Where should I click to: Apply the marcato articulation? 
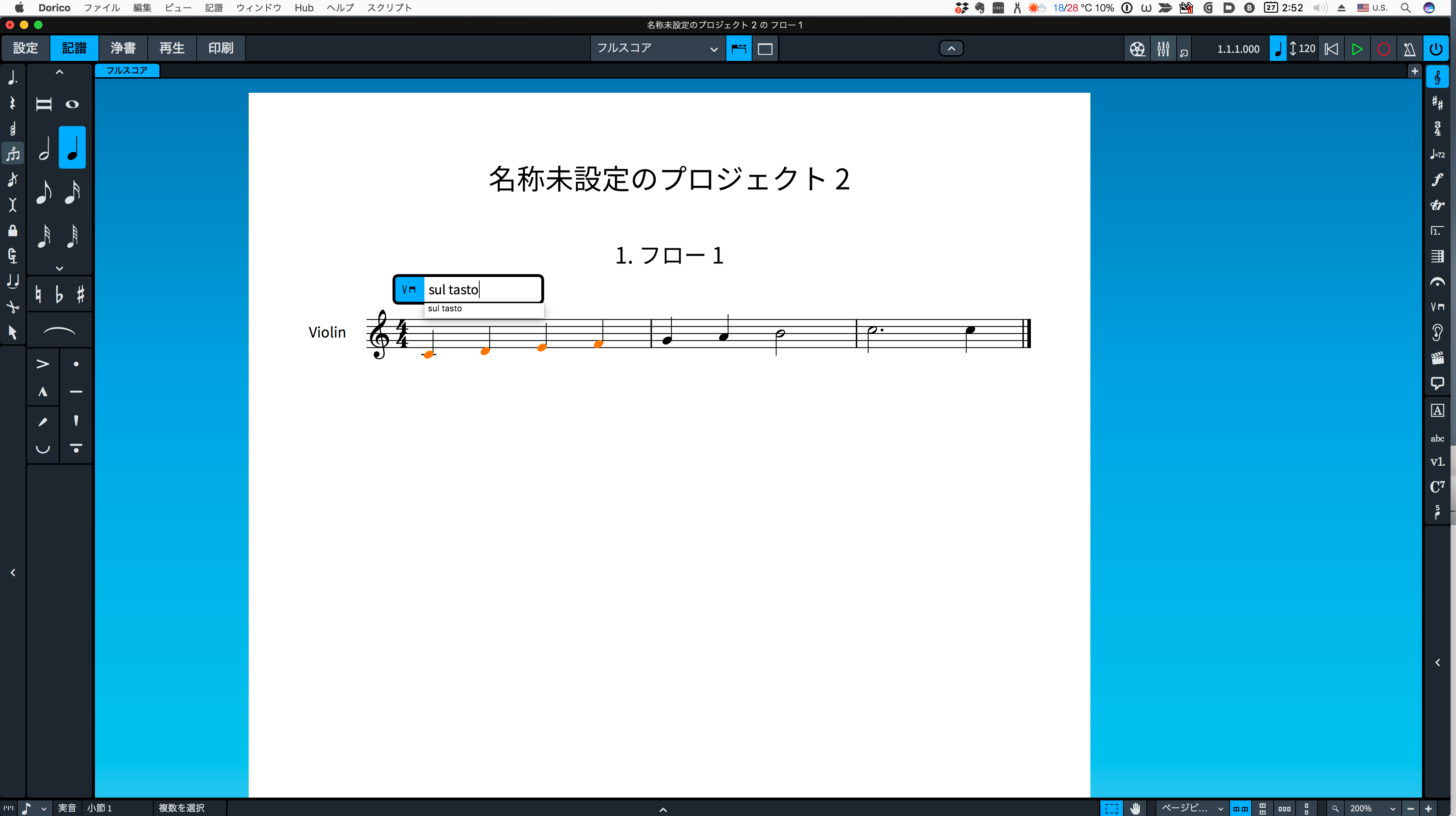point(43,392)
